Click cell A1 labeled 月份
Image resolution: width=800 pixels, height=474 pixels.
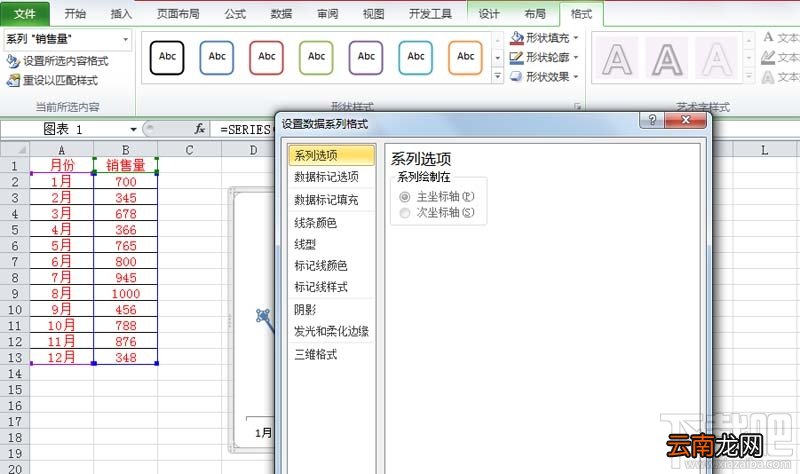tap(62, 165)
